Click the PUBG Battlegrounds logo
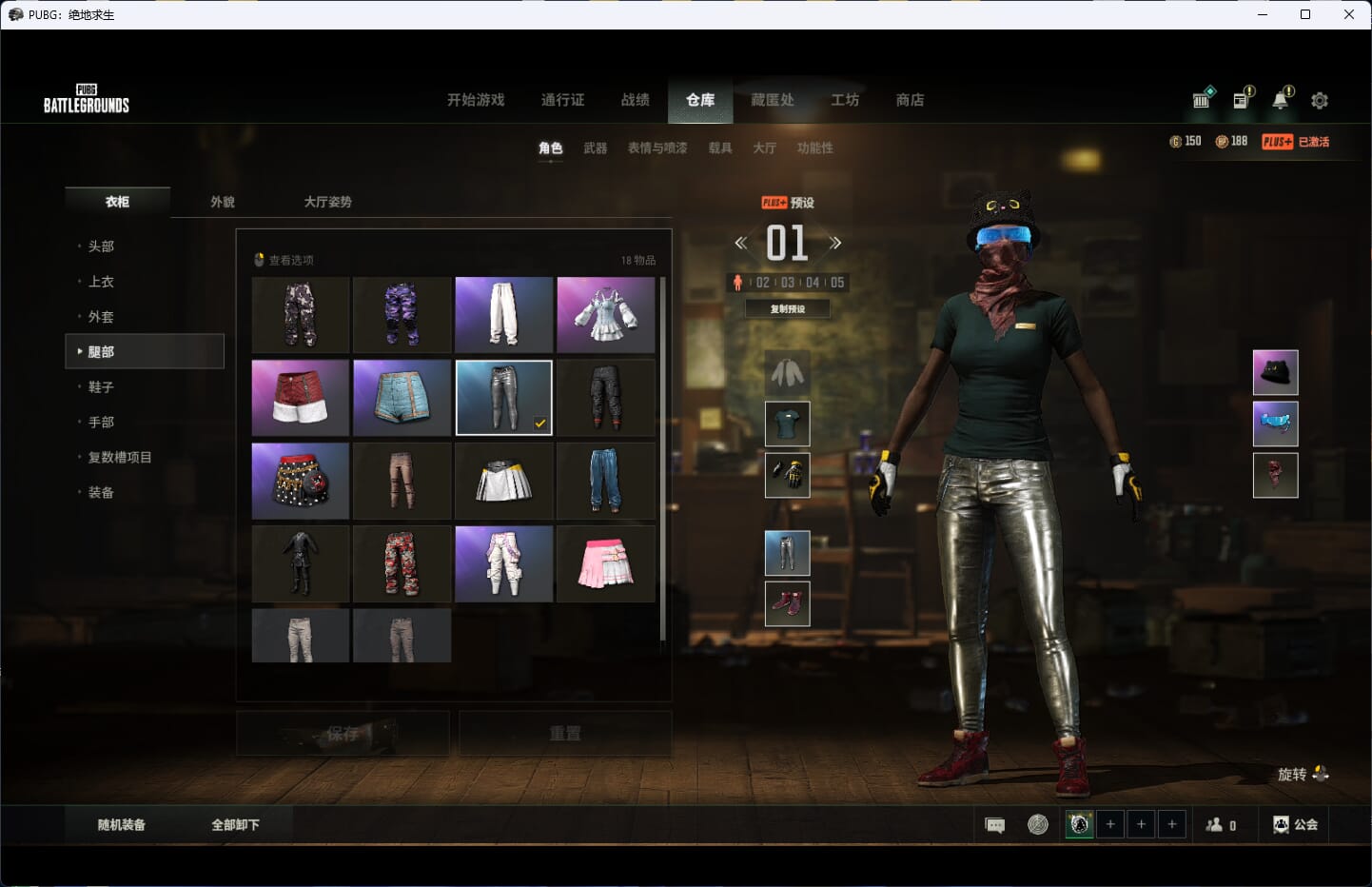The height and width of the screenshot is (887, 1372). [87, 99]
